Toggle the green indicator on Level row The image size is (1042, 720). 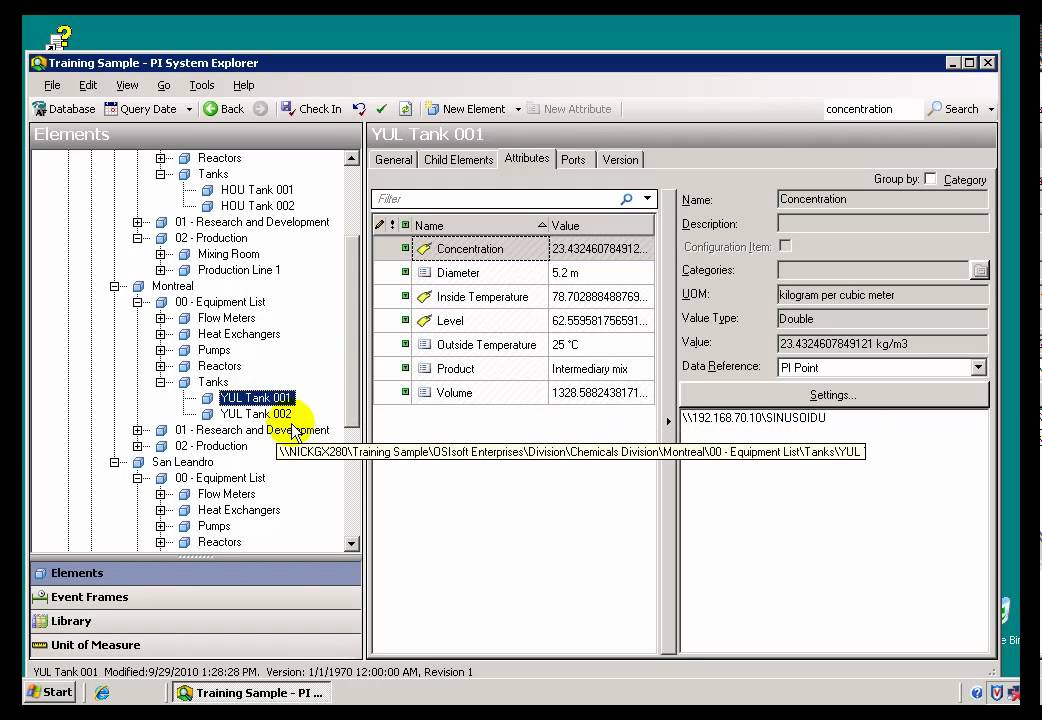coord(405,320)
